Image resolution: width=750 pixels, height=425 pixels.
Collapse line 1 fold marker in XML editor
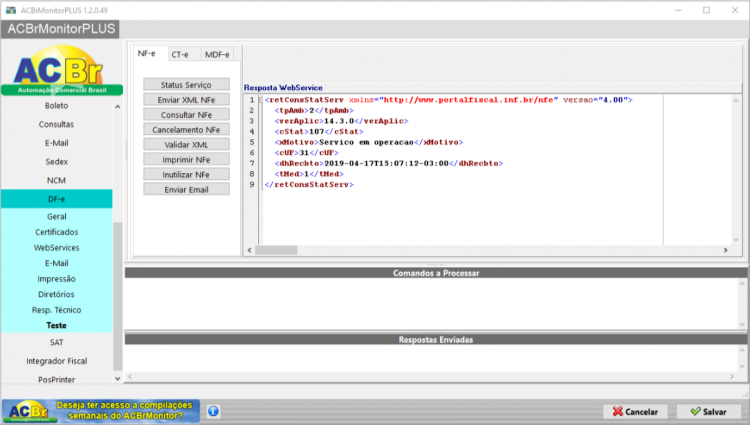[261, 100]
